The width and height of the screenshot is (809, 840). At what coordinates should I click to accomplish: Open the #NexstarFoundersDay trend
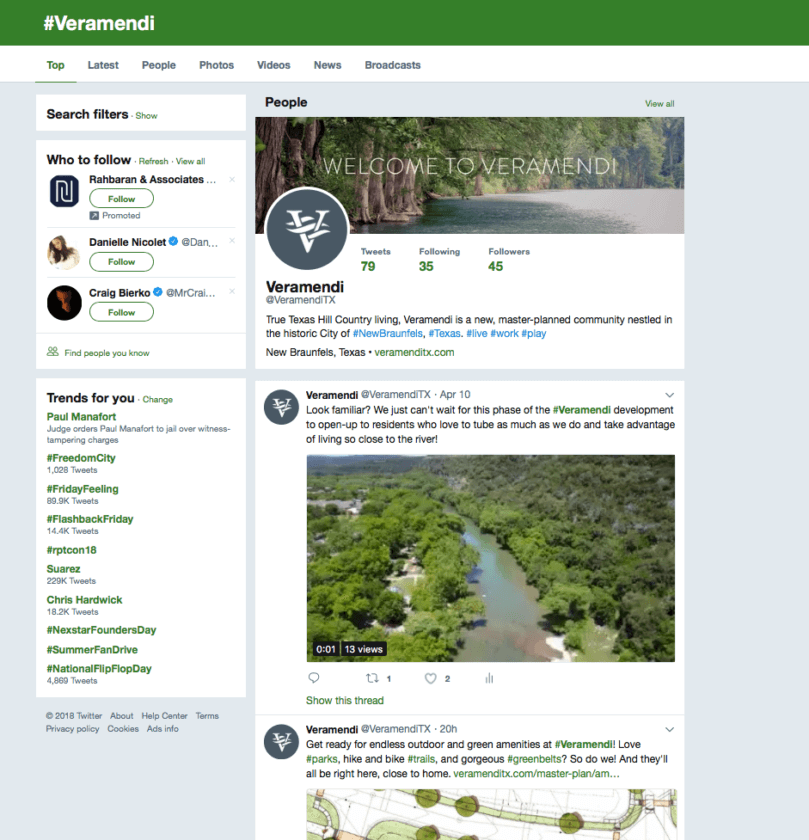coord(101,630)
